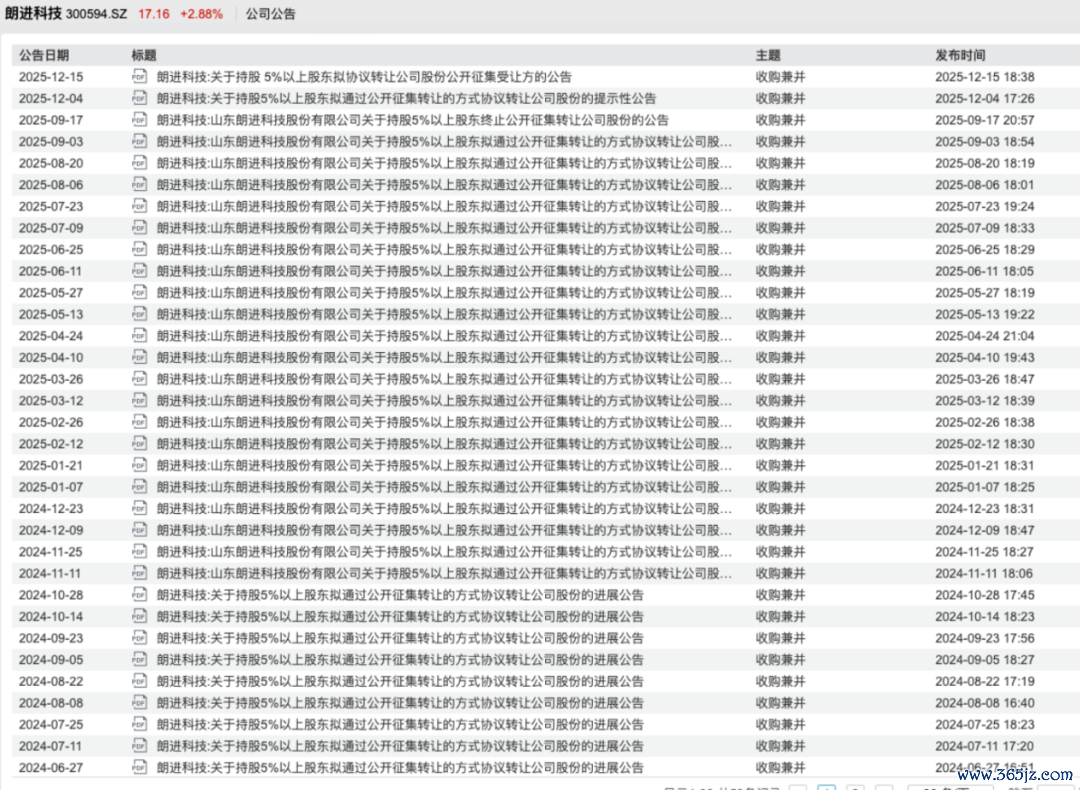The height and width of the screenshot is (790, 1080).
Task: Click the 主题 column header
Action: (768, 56)
